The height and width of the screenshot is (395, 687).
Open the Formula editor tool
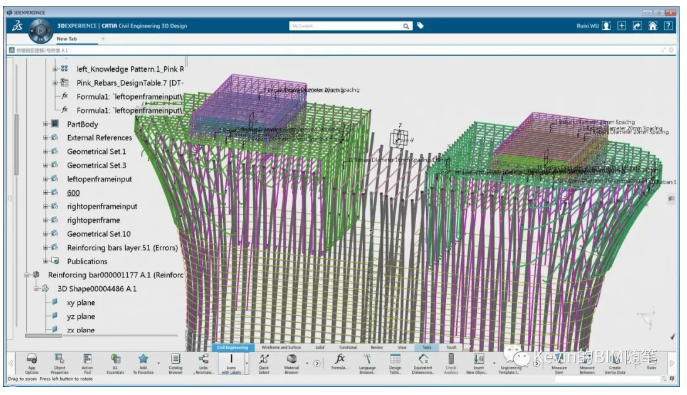[340, 363]
